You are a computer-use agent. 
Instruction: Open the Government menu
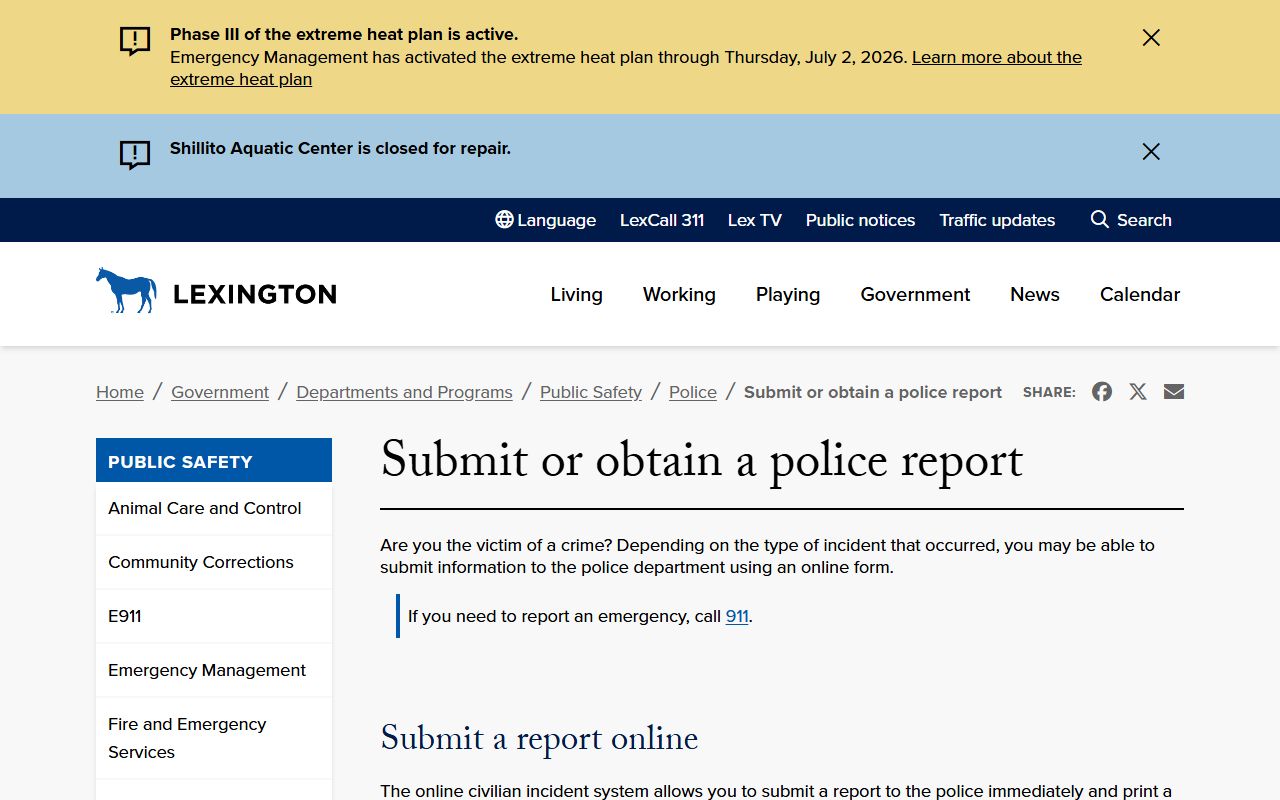pyautogui.click(x=916, y=295)
